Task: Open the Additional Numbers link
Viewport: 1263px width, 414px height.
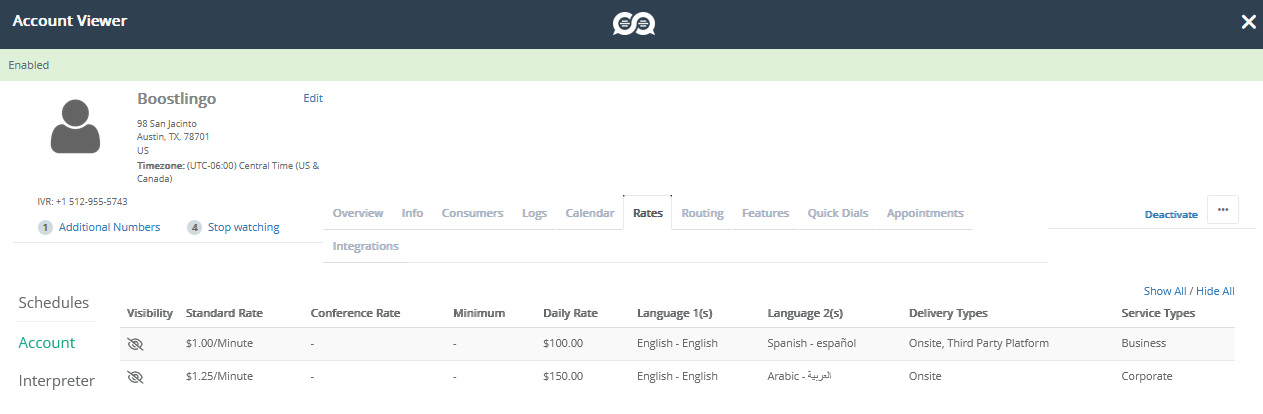Action: [x=109, y=227]
